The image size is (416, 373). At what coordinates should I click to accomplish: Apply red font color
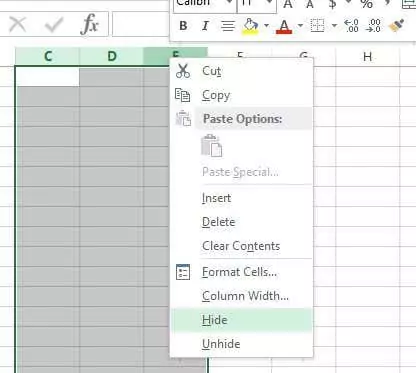point(284,26)
